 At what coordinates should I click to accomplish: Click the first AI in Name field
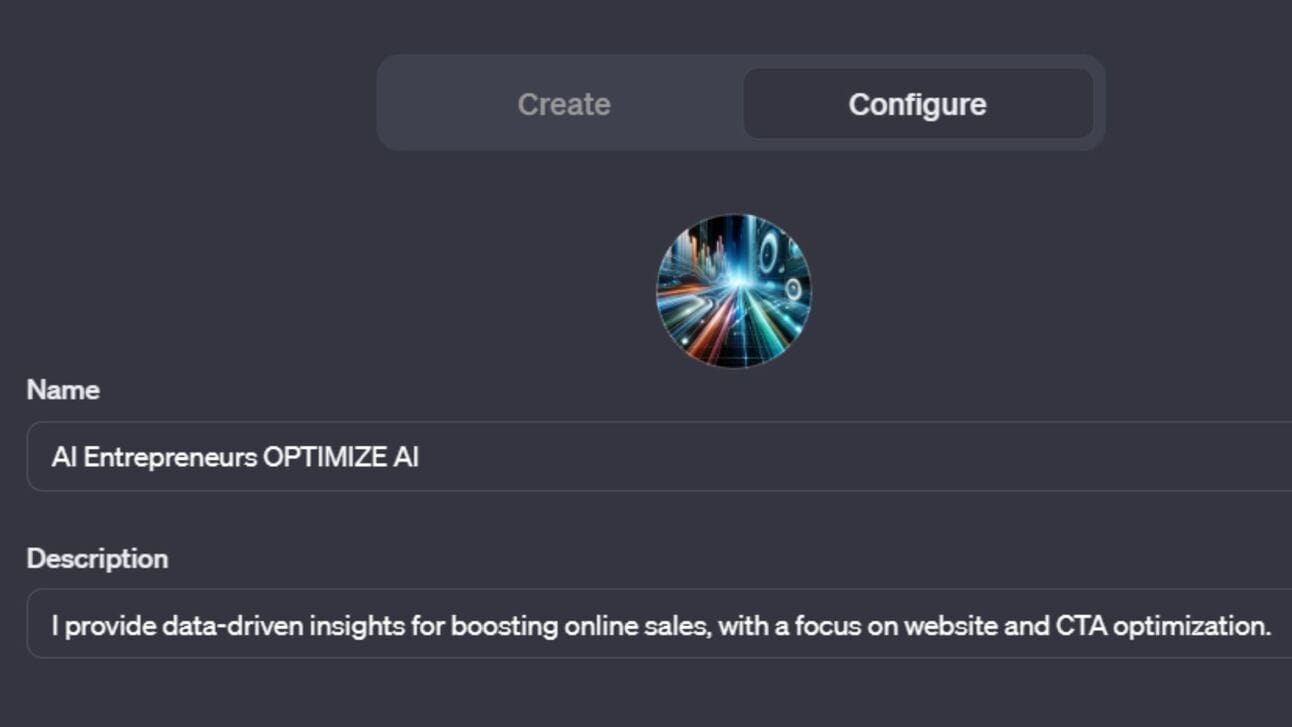pyautogui.click(x=64, y=457)
